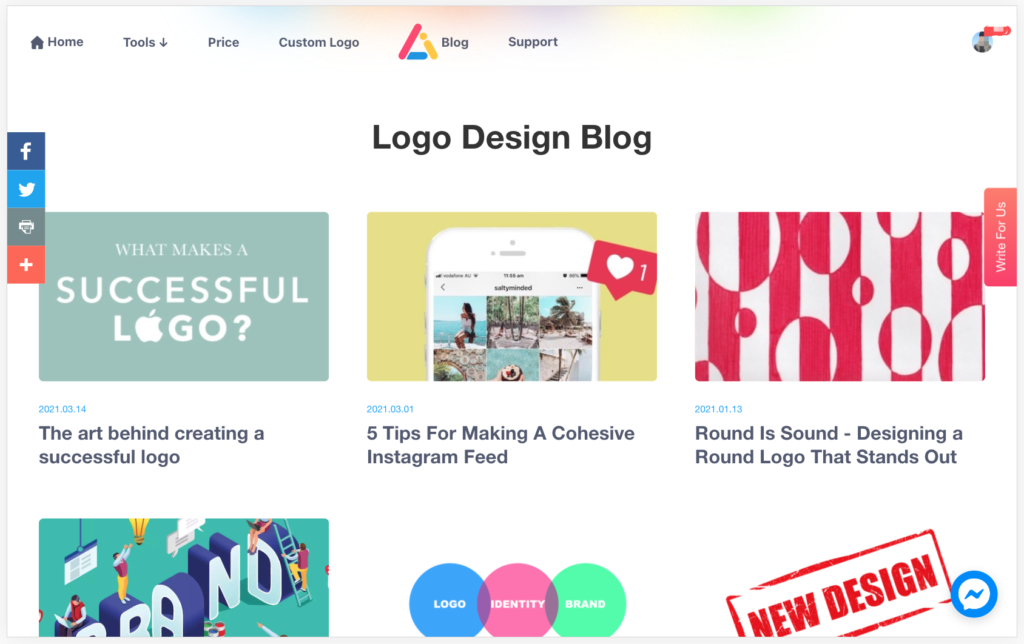Open the Messenger chat bubble
Screen dimensions: 1024x644
[x=974, y=594]
